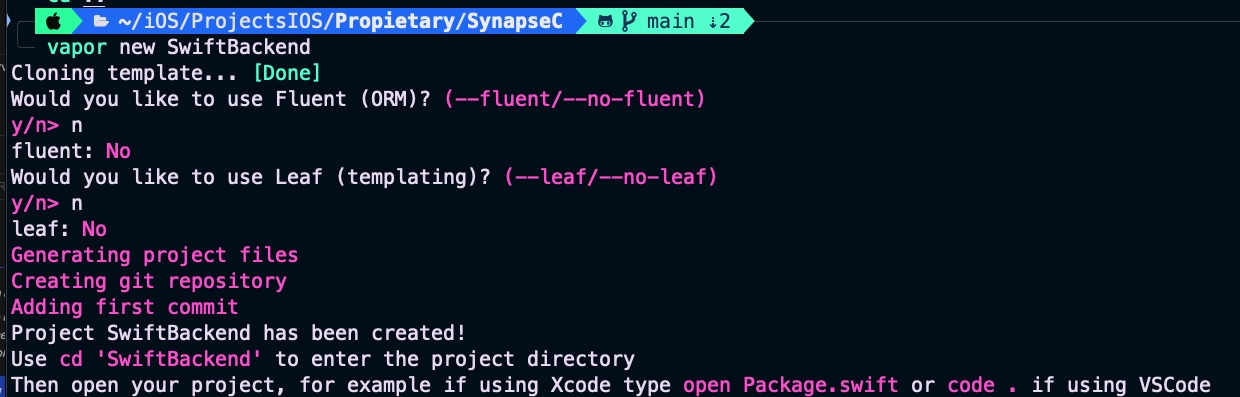Screen dimensions: 1240x397
Task: Click 'SwiftBackend' in the vapor new command
Action: tap(238, 47)
